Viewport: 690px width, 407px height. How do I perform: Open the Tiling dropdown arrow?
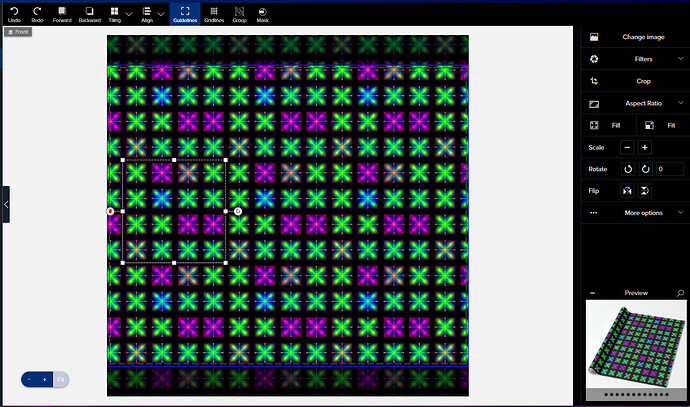[128, 14]
